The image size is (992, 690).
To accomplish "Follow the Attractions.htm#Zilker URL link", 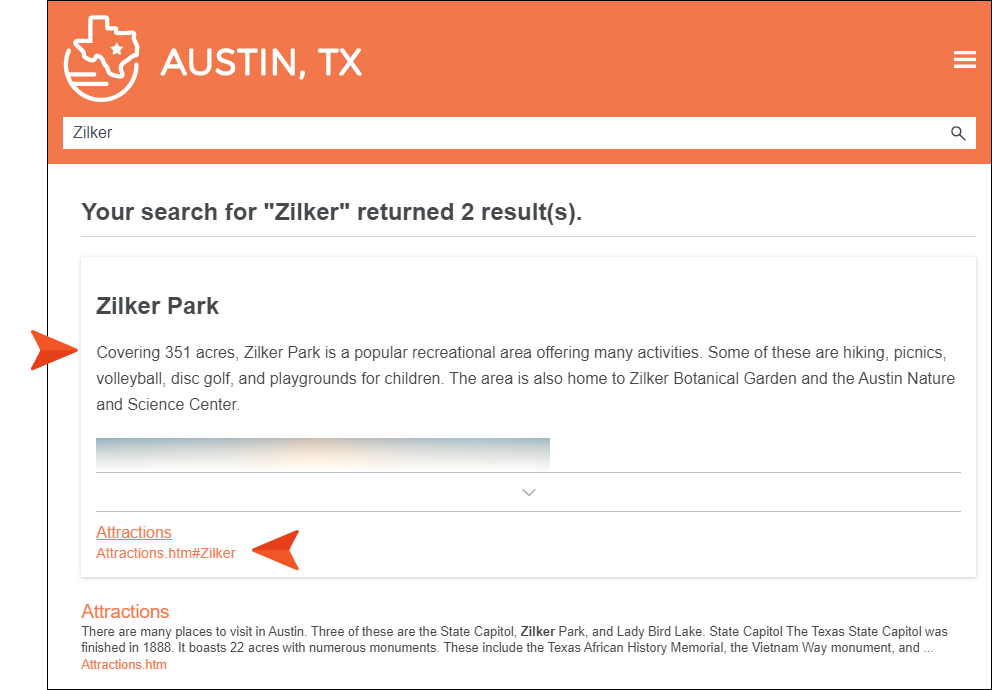I will coord(166,553).
